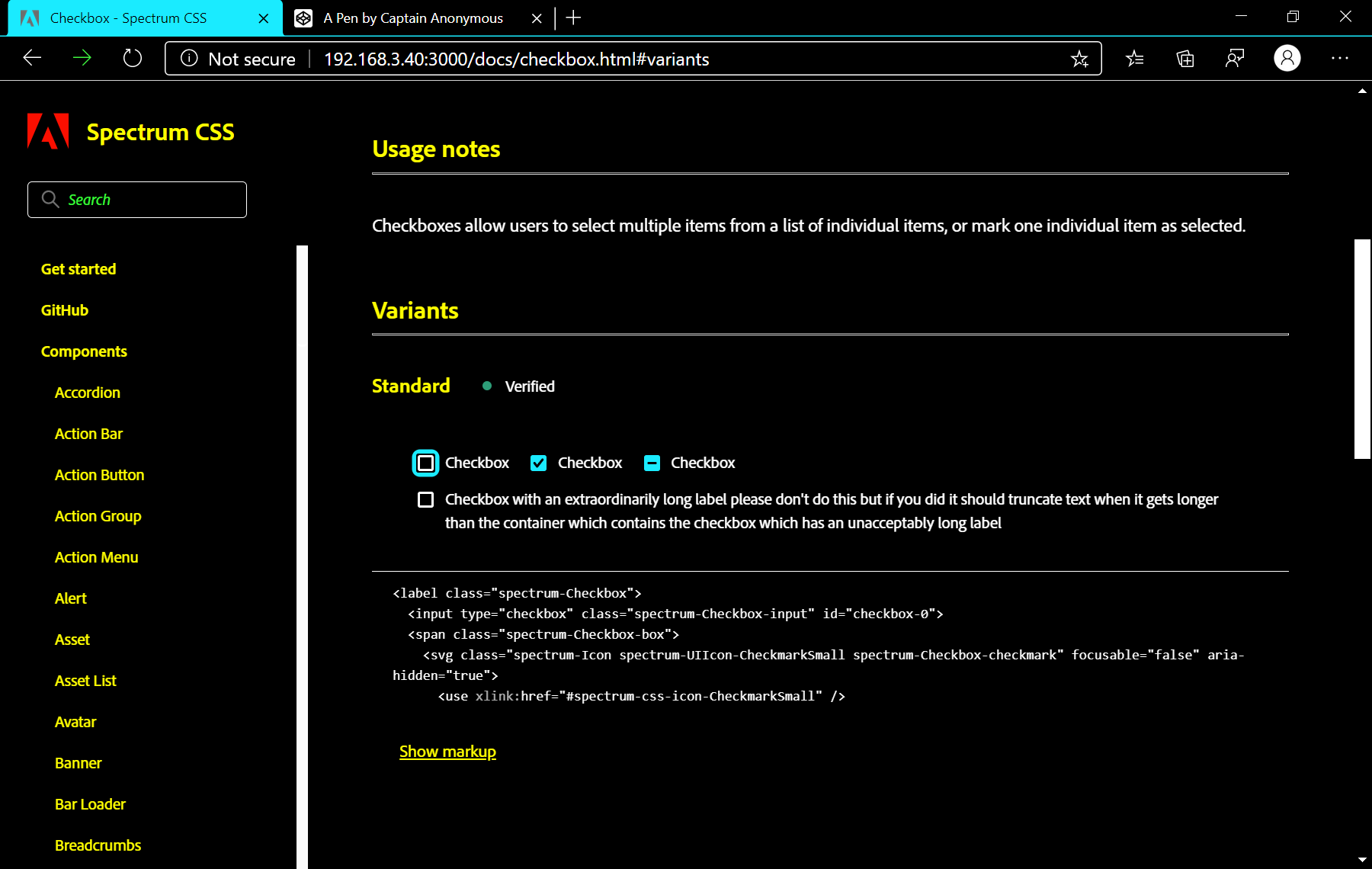Click the browser forward arrow
The image size is (1372, 869).
[82, 58]
